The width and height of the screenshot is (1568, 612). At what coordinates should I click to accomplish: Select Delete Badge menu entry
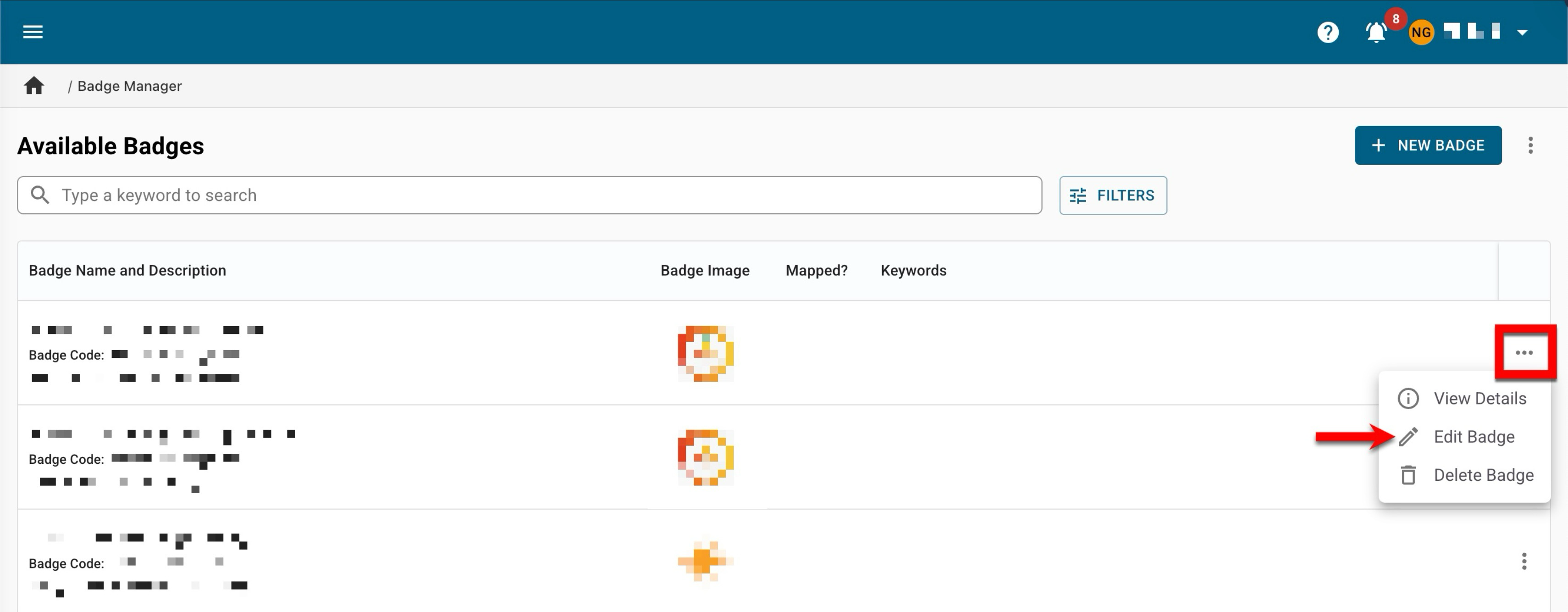pyautogui.click(x=1483, y=475)
